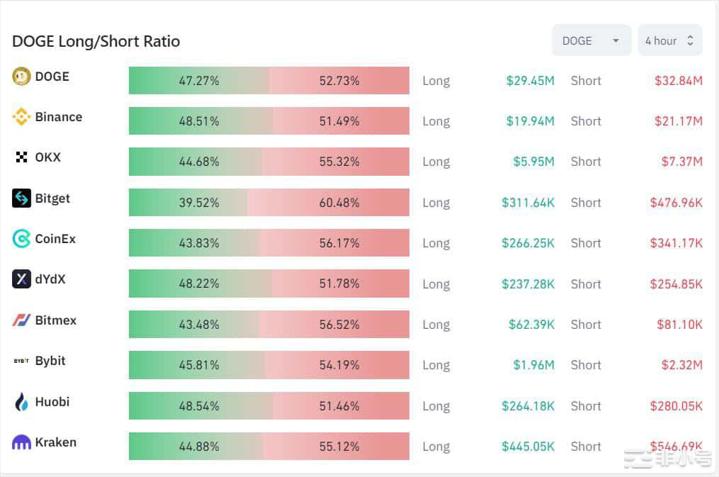719x477 pixels.
Task: Click the DOGE Long/Short Ratio heading
Action: [96, 42]
